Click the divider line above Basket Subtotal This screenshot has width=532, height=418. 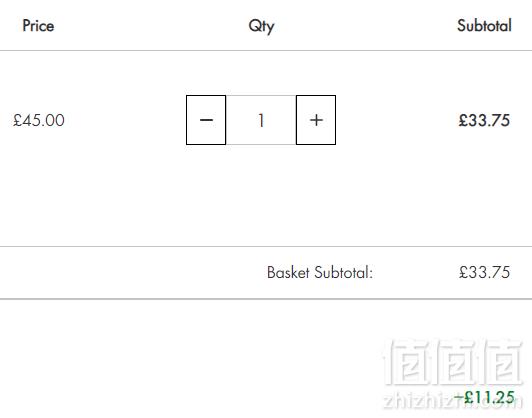click(x=266, y=247)
